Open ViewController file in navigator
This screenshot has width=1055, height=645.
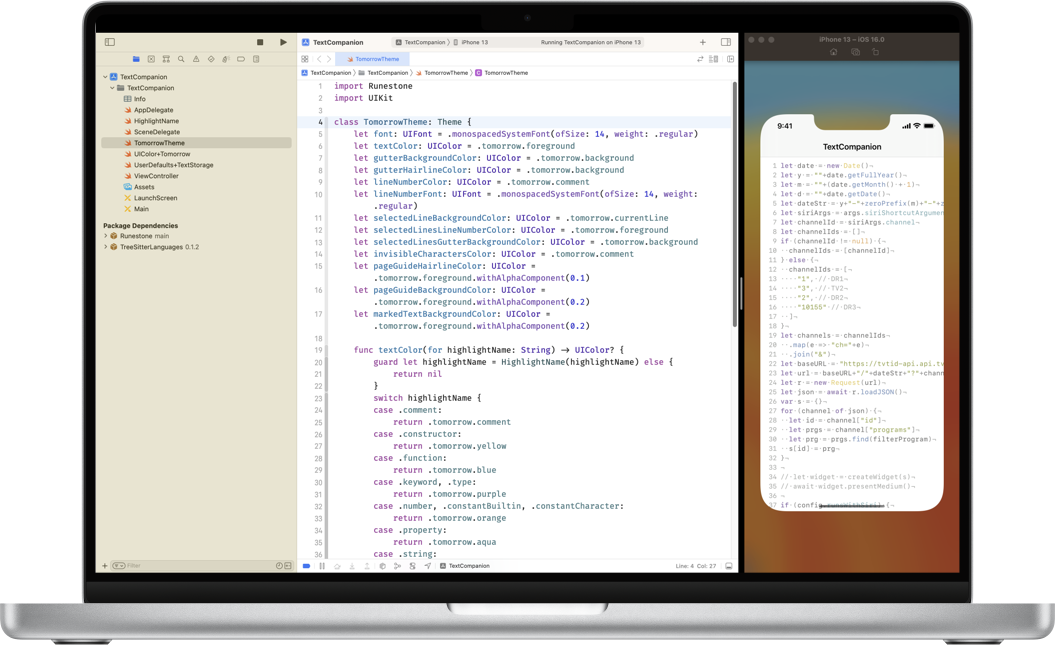pos(156,176)
